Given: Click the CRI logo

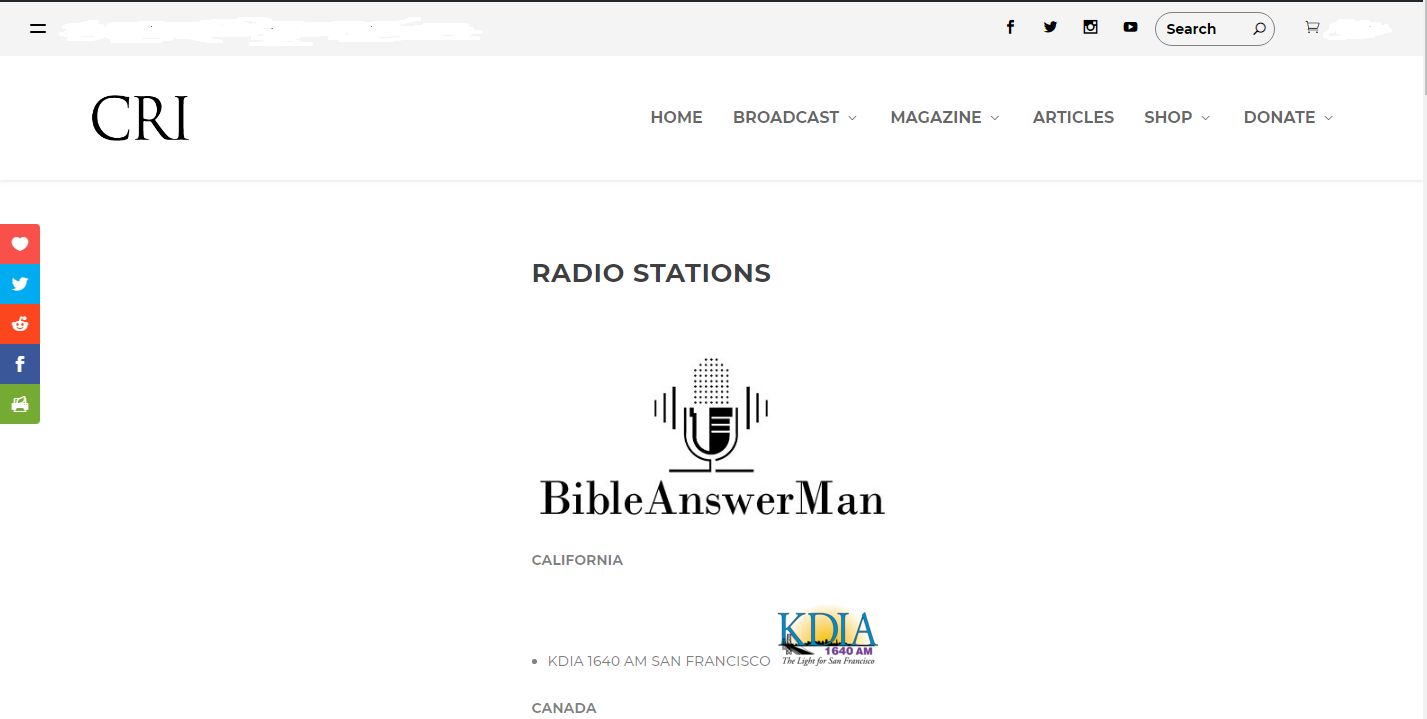Looking at the screenshot, I should pos(140,118).
